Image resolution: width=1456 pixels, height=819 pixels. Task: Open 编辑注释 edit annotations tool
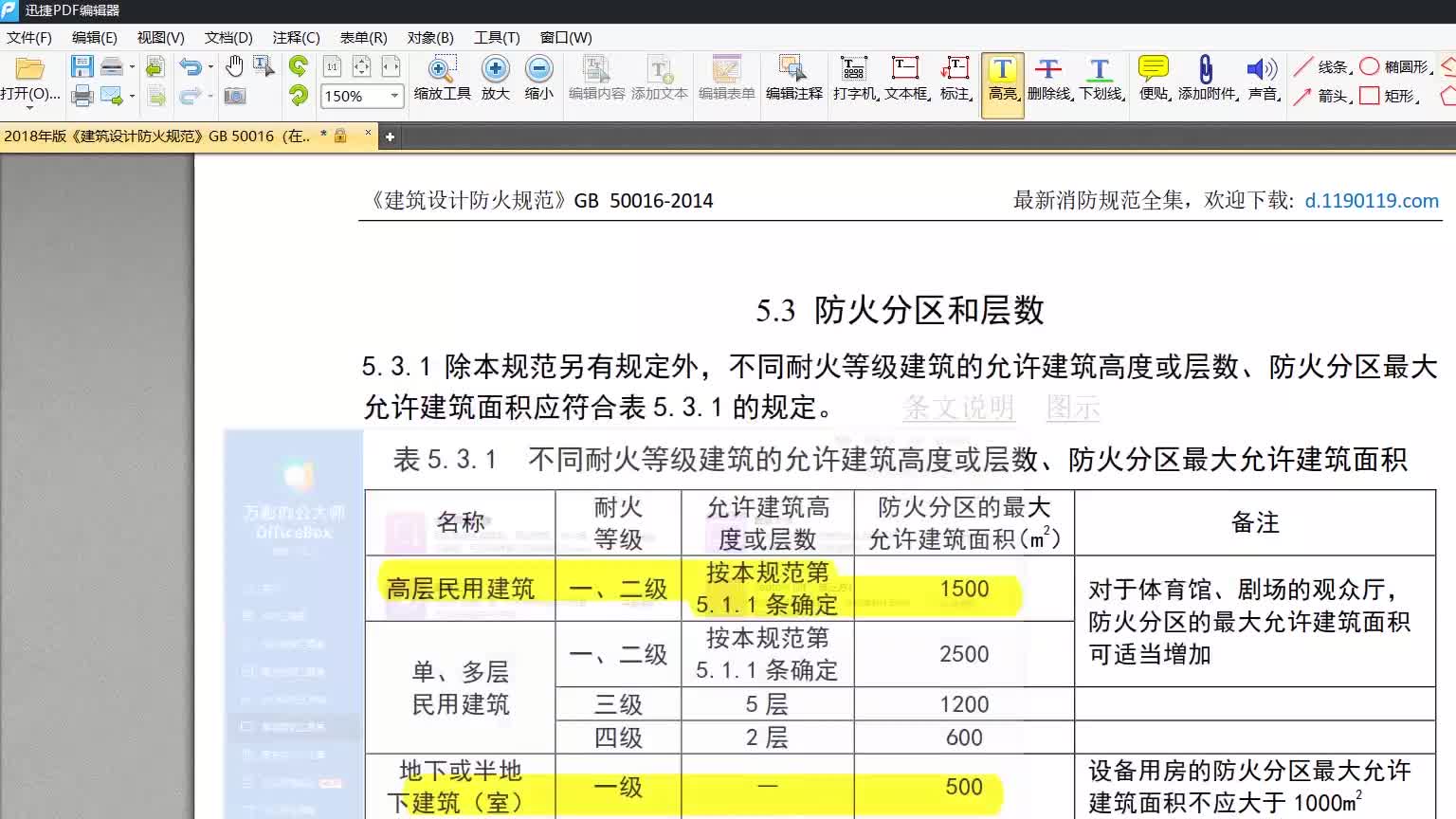point(793,79)
